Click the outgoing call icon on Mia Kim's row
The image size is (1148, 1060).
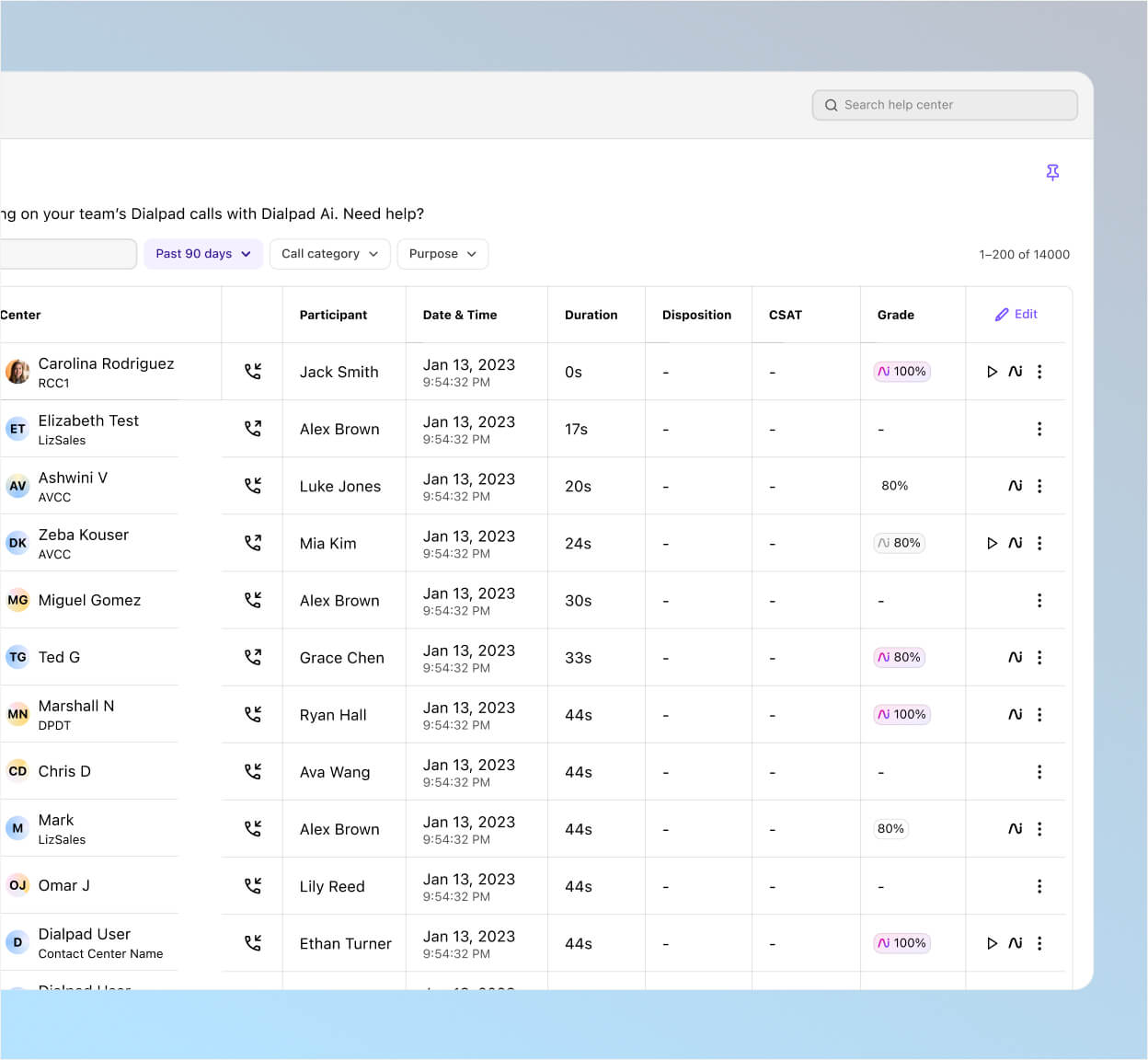coord(252,543)
